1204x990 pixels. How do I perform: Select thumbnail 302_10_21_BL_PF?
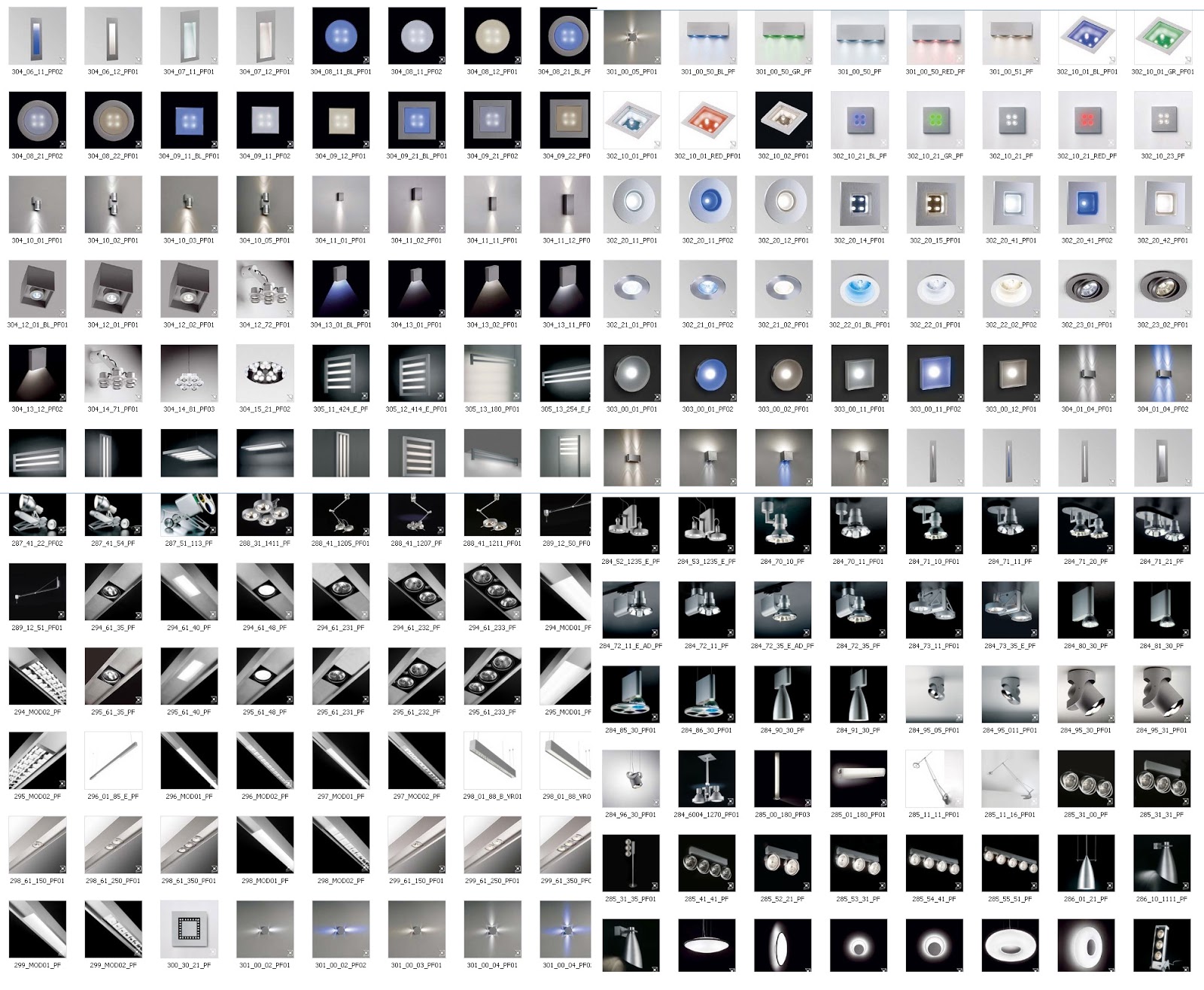pyautogui.click(x=859, y=120)
